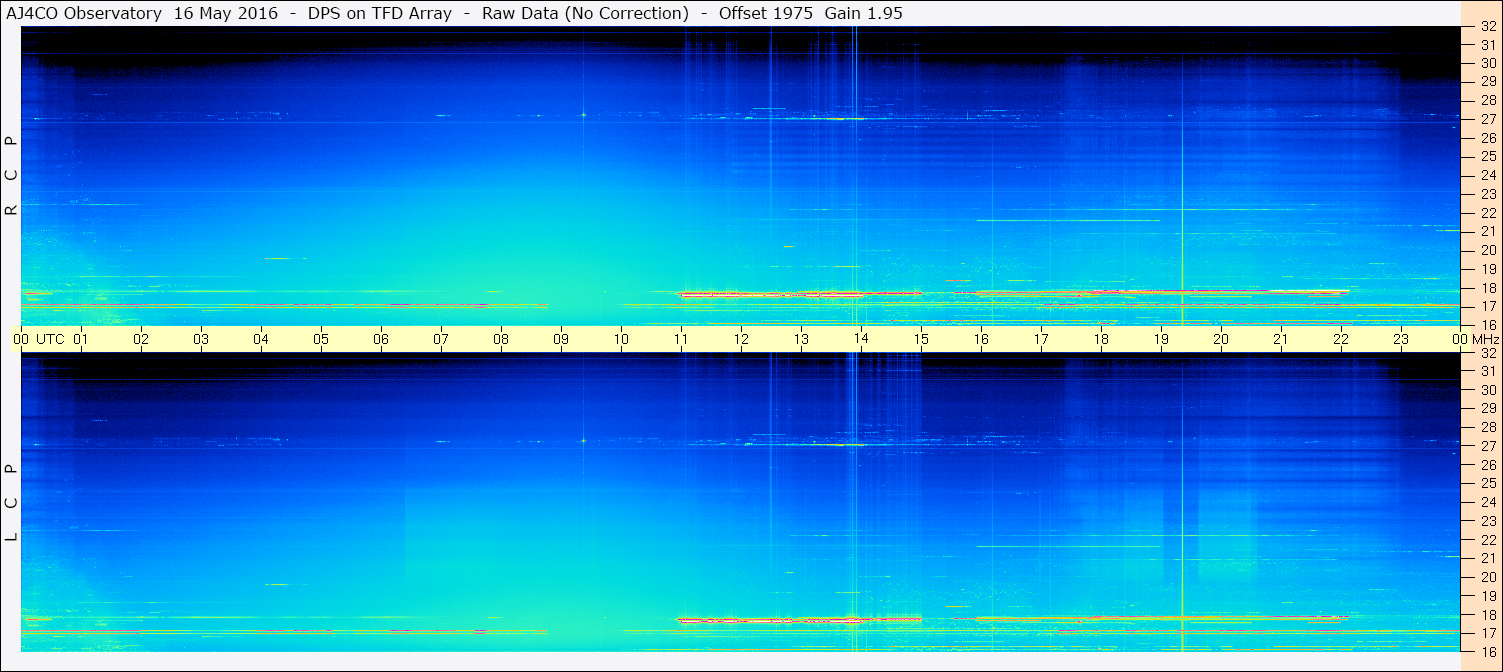The image size is (1503, 672).
Task: Click the 30 MHz label on the LCP scale
Action: tap(1487, 390)
